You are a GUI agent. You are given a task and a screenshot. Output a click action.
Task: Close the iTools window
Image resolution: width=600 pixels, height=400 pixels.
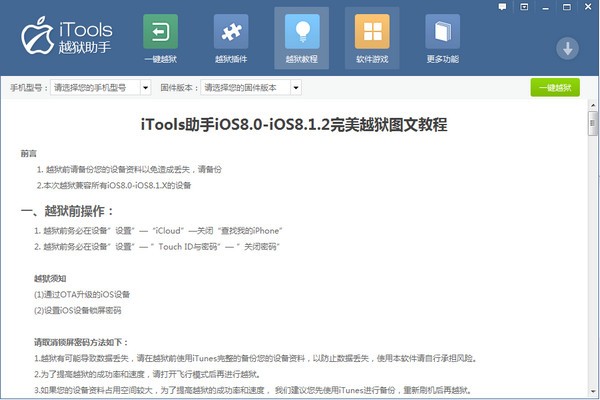588,7
